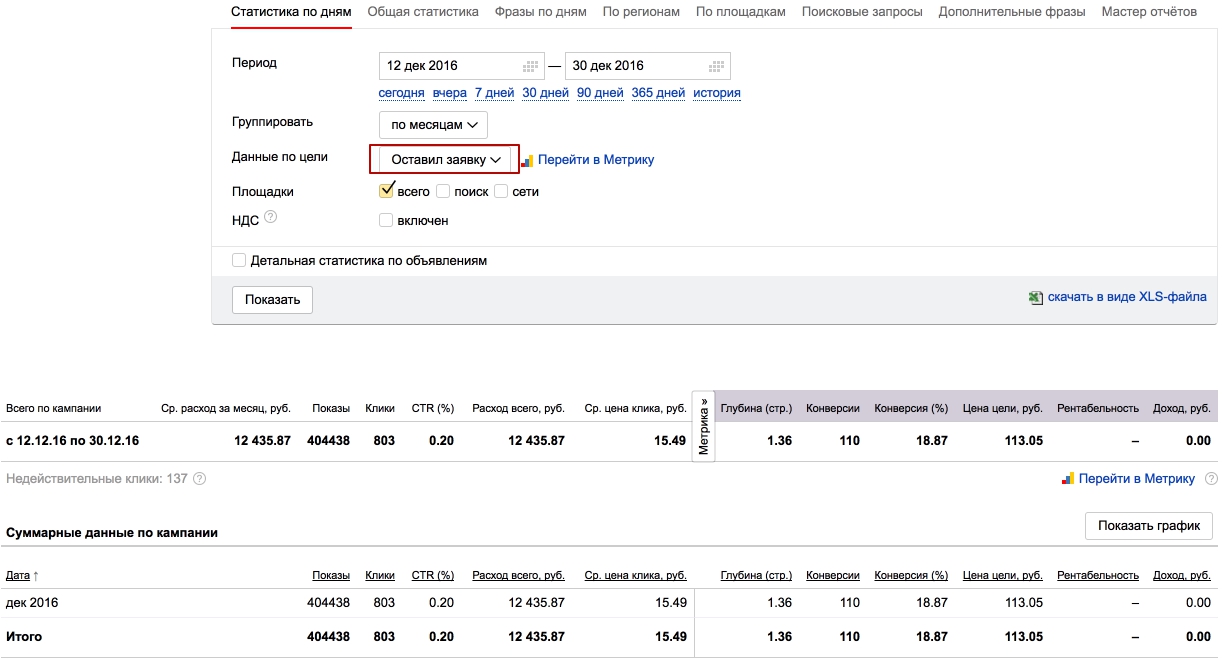Open the Оставил заявку goal dropdown

coord(445,159)
